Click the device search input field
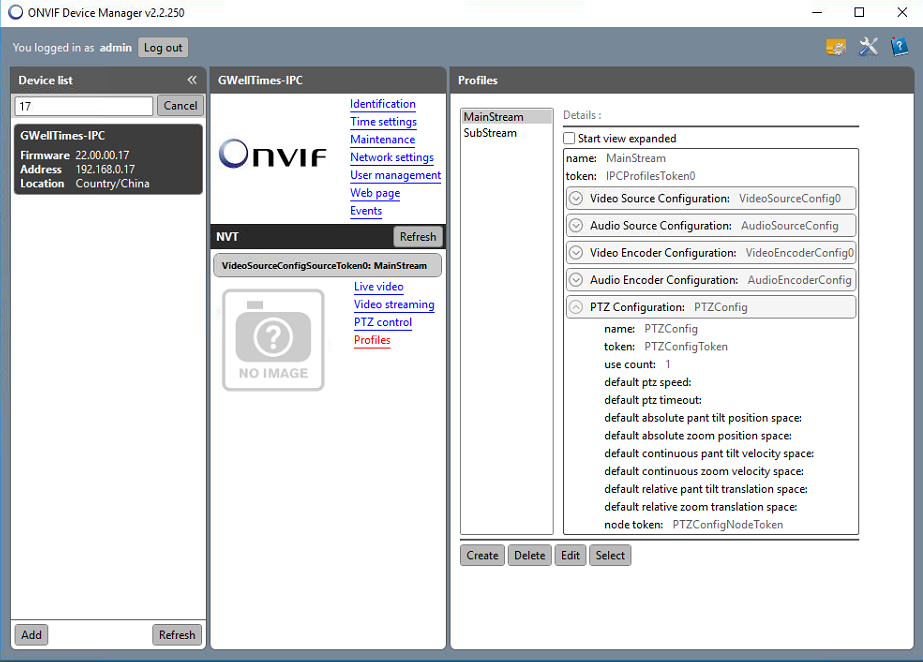This screenshot has width=923, height=662. (x=83, y=106)
